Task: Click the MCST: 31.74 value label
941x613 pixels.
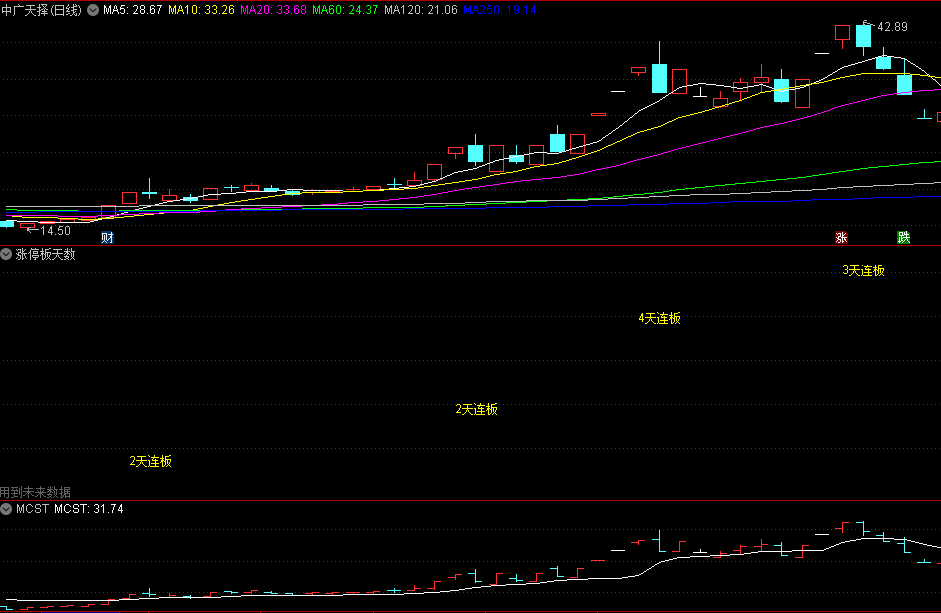Action: coord(89,509)
